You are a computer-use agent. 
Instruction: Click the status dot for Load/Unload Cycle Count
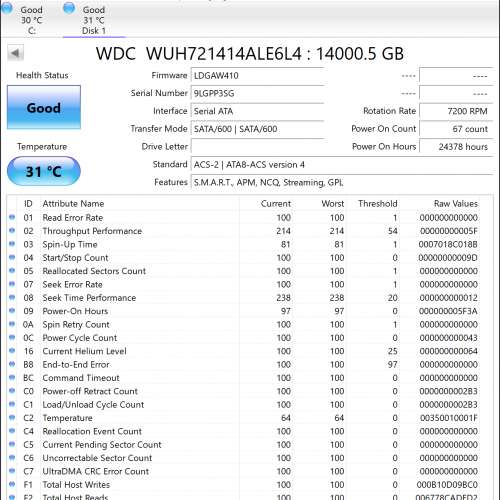12,404
